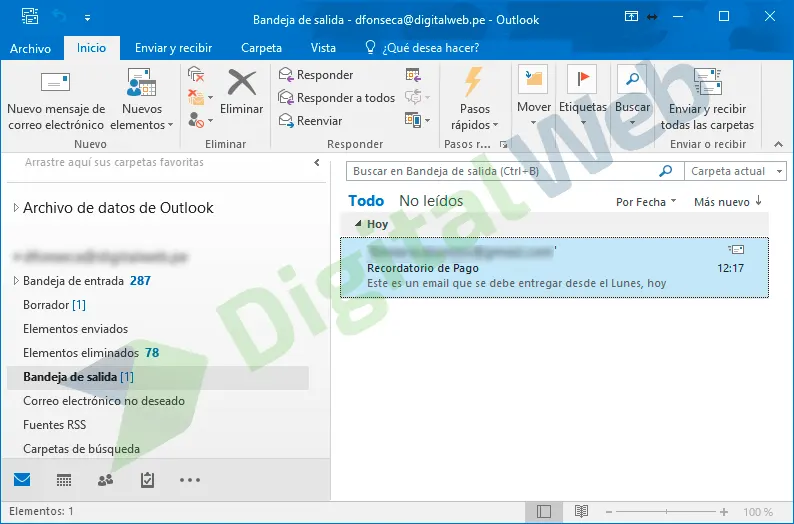Open the Nuevos elementos menu
Screen dimensions: 794x524
(x=142, y=100)
